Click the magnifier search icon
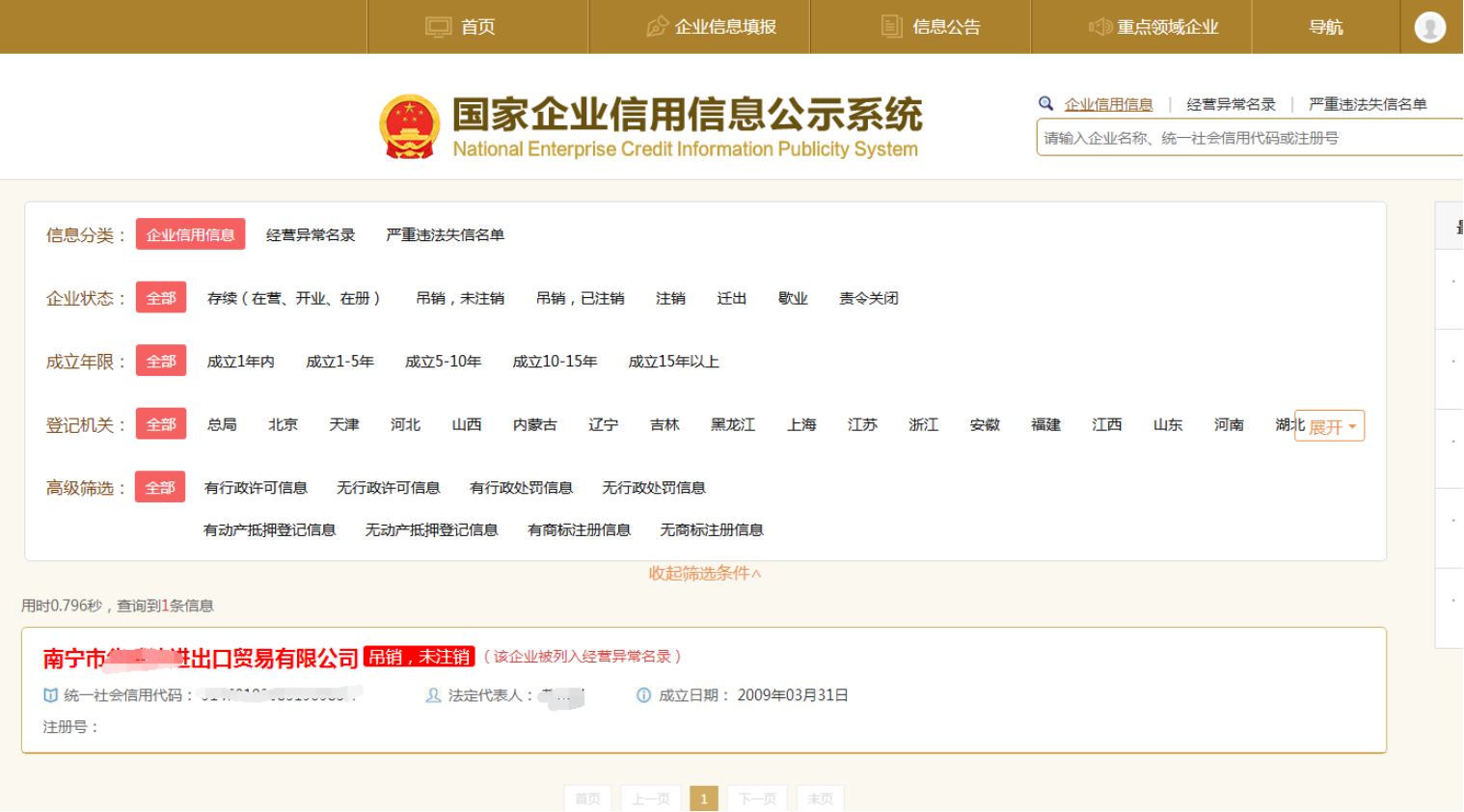Viewport: 1464px width, 812px height. [1045, 103]
